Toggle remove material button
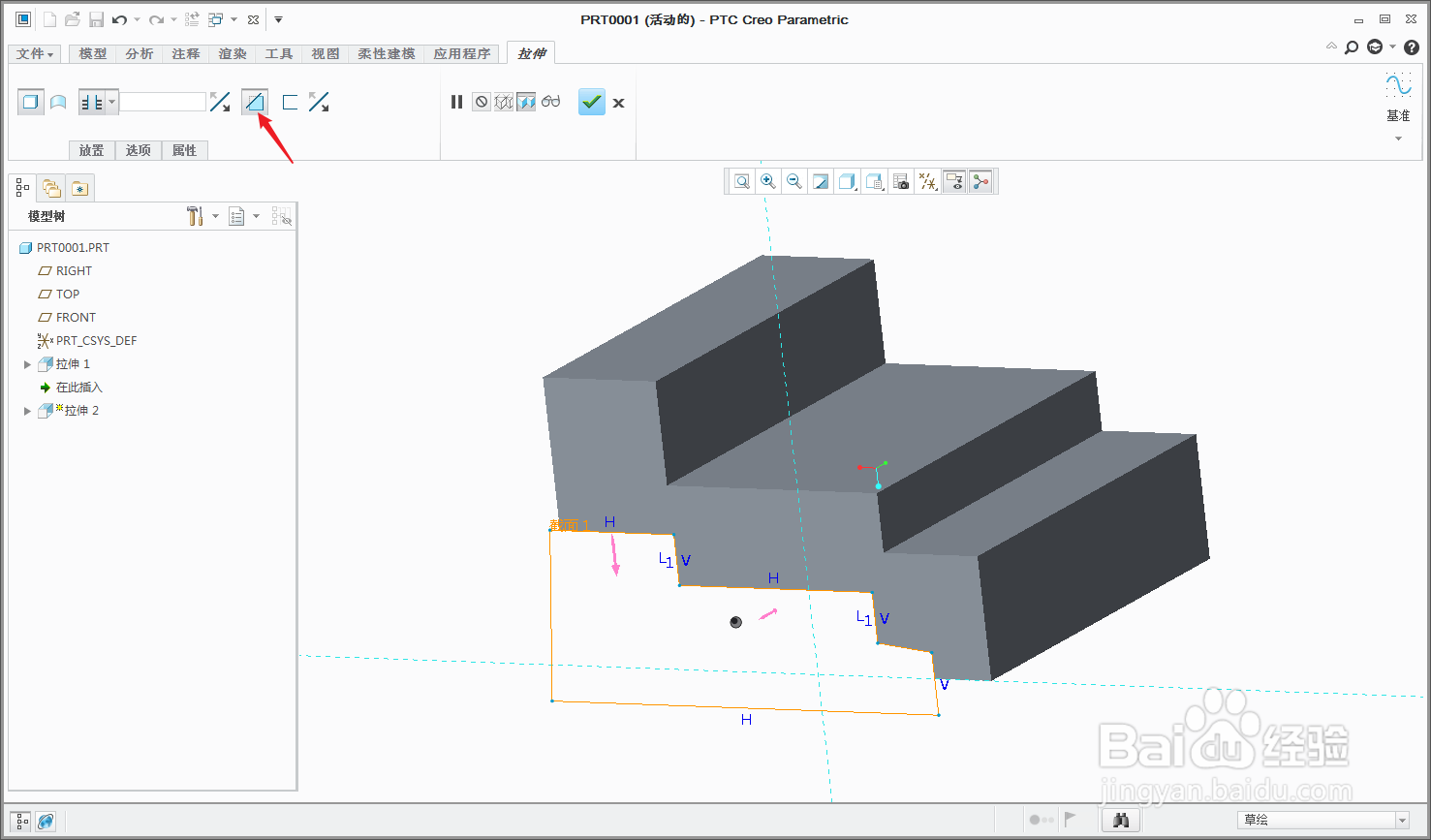Image resolution: width=1431 pixels, height=840 pixels. (x=255, y=102)
